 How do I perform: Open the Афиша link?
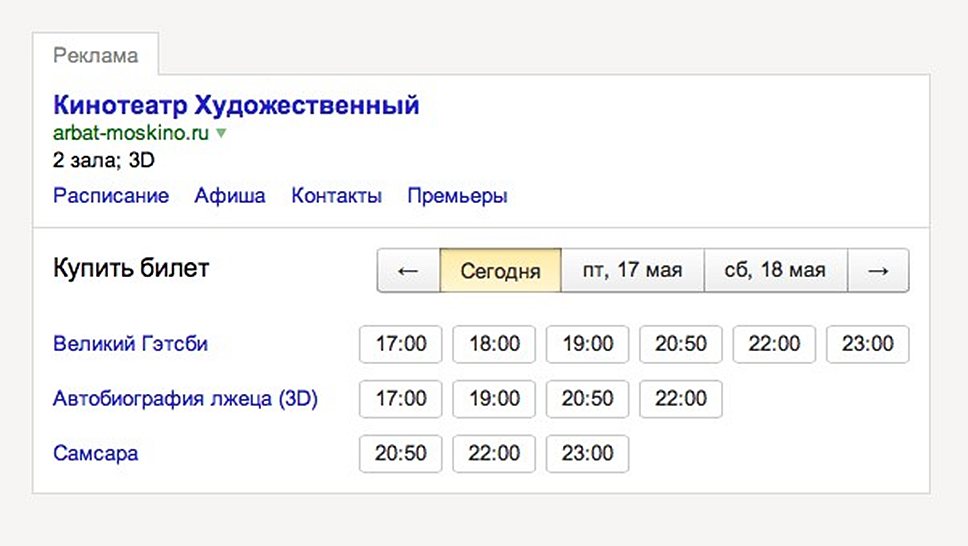230,196
